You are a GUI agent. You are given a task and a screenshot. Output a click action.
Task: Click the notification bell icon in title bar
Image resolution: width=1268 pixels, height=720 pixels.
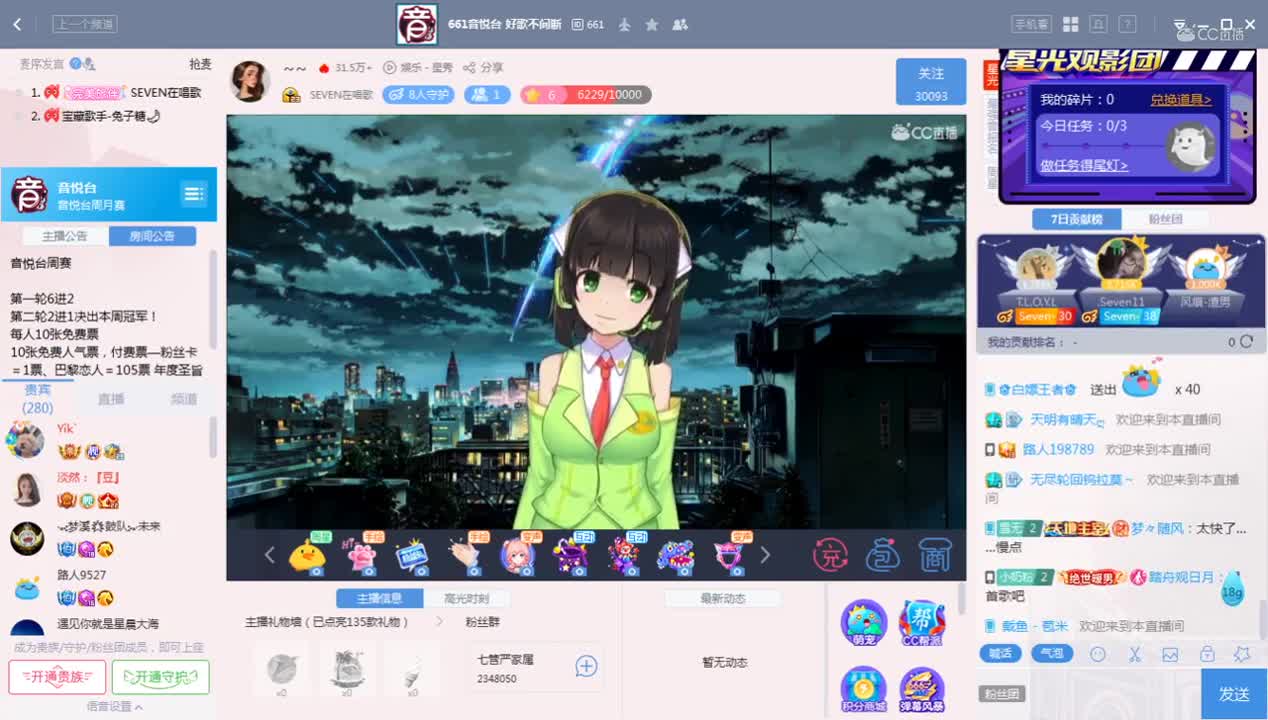1099,24
